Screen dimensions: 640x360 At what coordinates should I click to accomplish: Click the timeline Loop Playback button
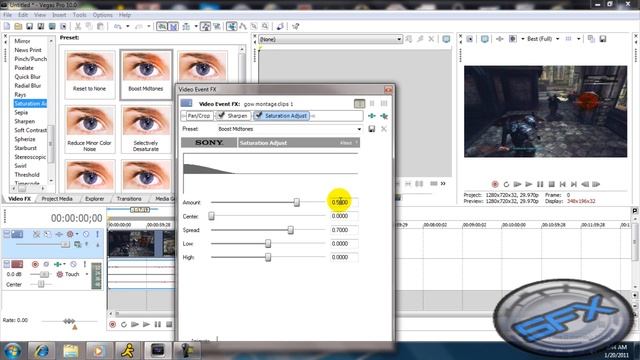click(124, 324)
